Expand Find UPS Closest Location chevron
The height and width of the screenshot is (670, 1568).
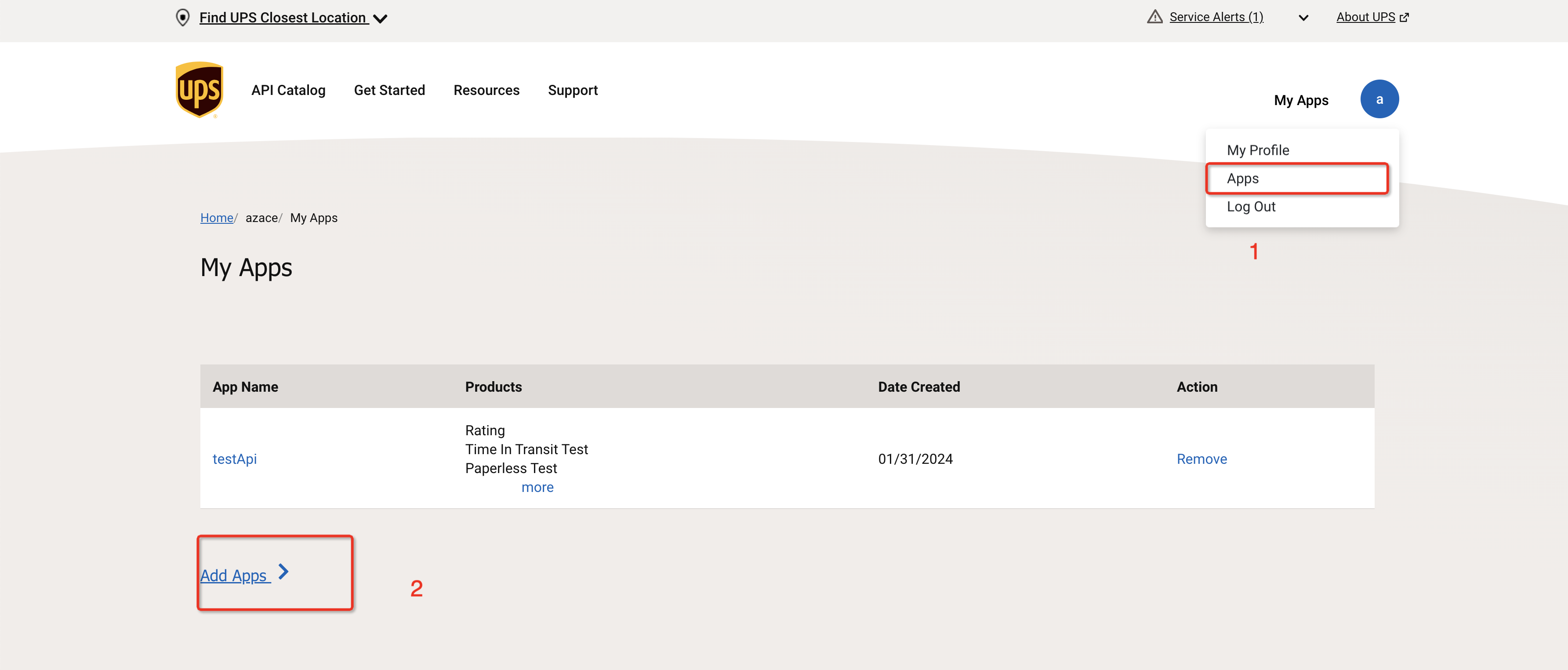pyautogui.click(x=381, y=19)
